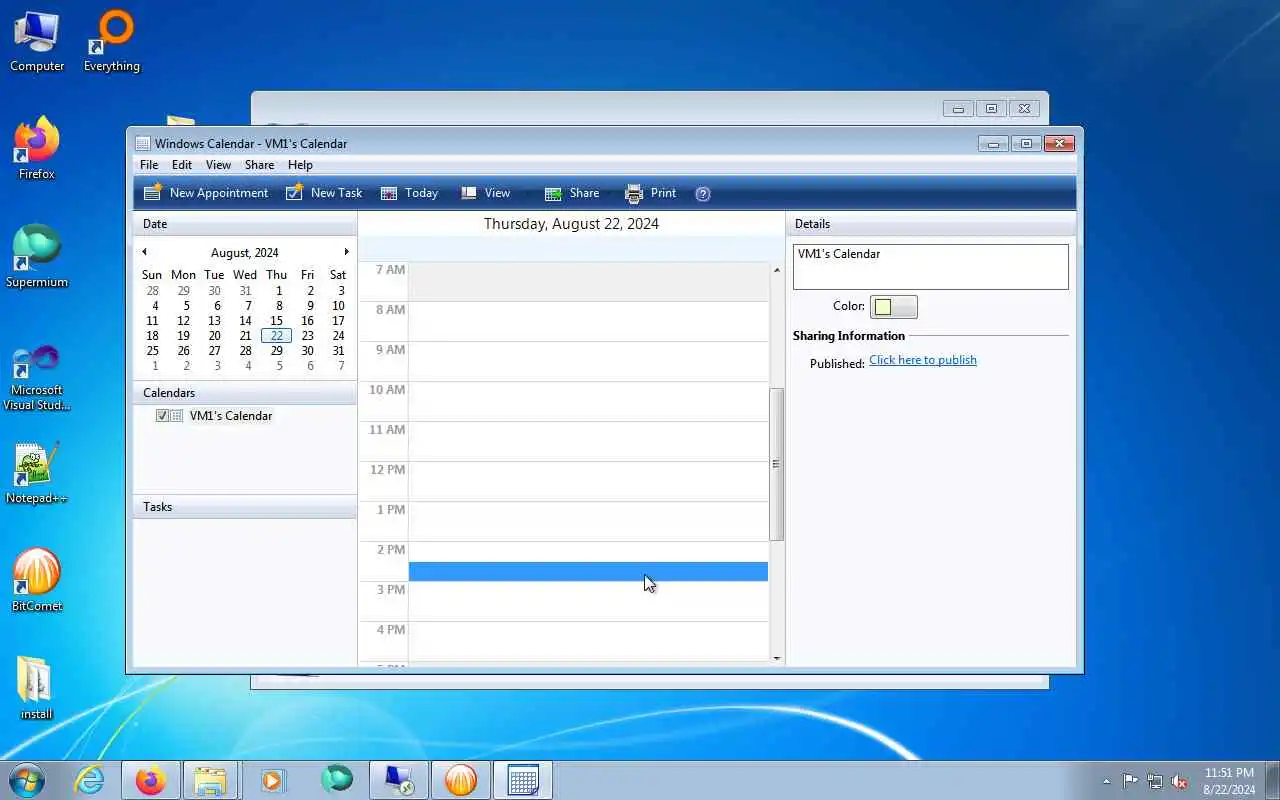Click the day view vertical scrollbar thumb

coord(776,464)
